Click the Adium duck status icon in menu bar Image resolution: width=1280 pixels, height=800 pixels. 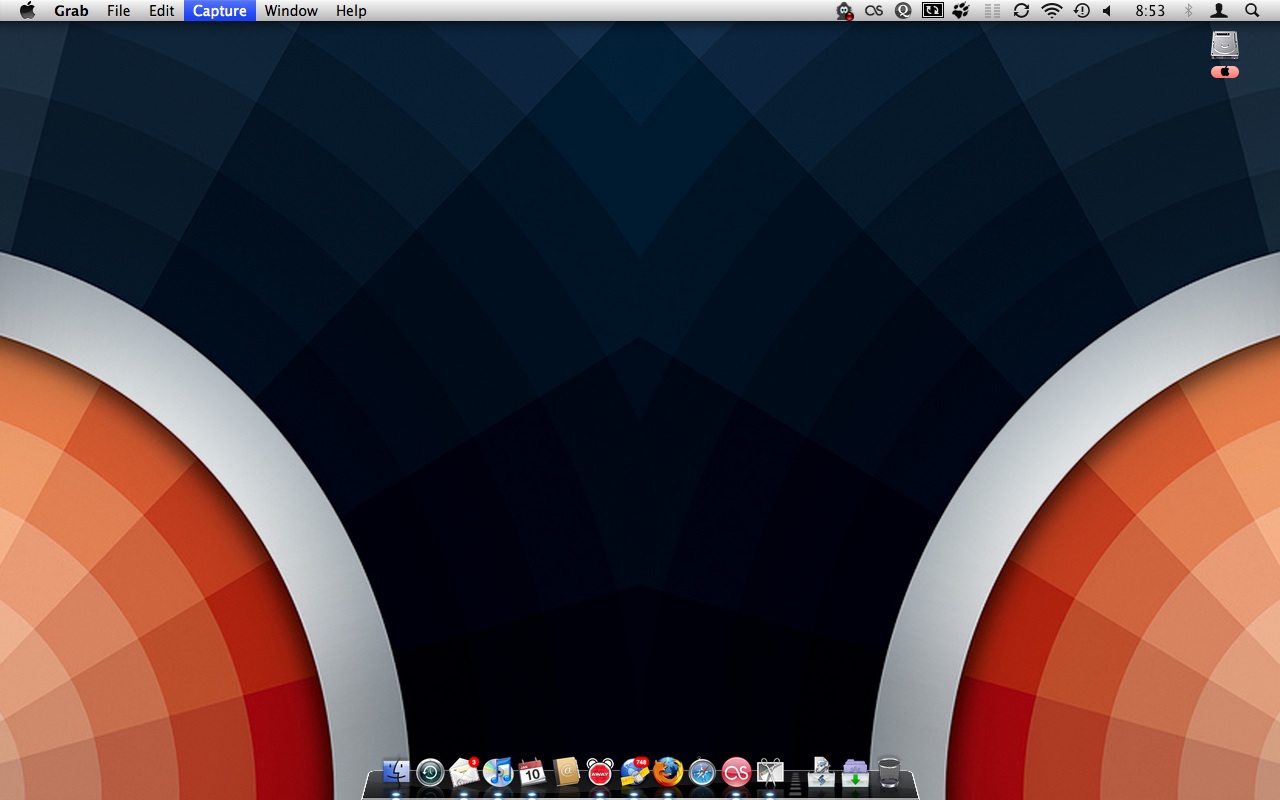point(845,11)
